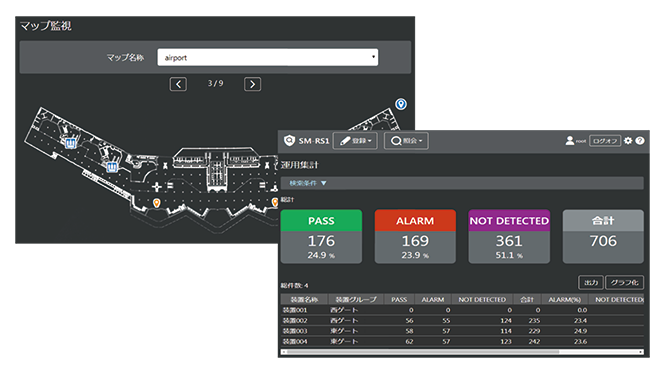The height and width of the screenshot is (374, 665).
Task: Open the help question mark icon
Action: [x=640, y=141]
